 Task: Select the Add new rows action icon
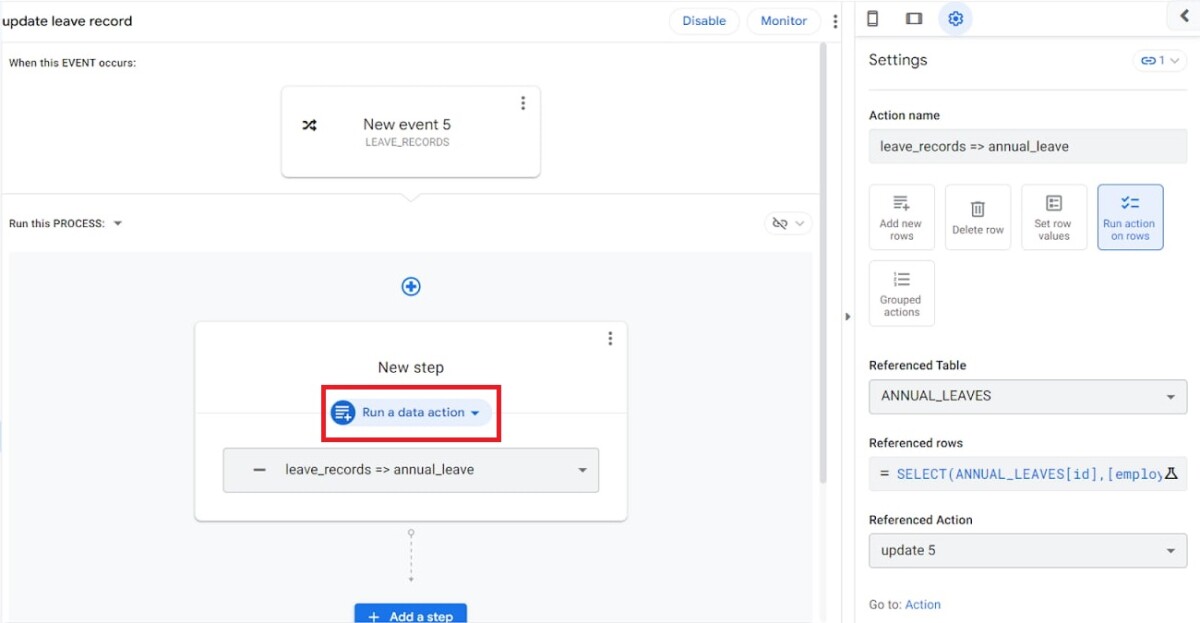(x=901, y=216)
